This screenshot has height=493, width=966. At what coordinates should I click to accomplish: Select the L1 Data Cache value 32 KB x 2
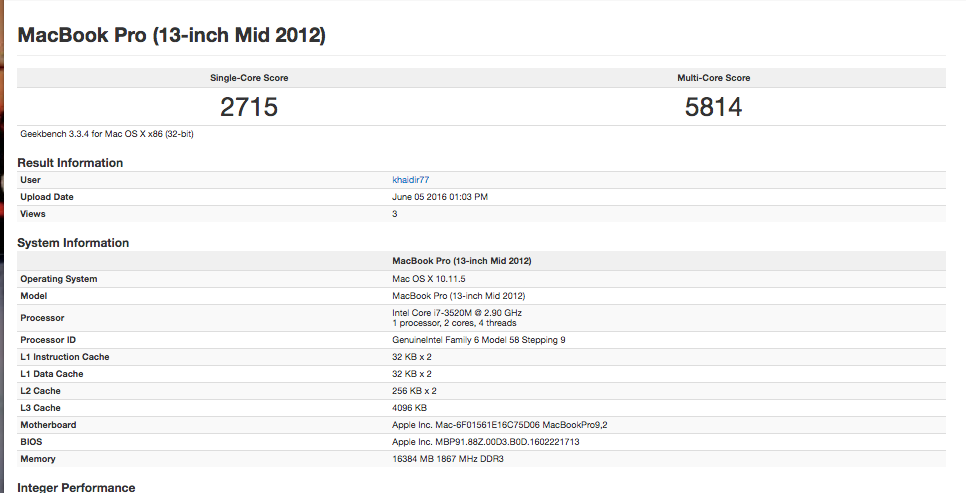point(412,374)
